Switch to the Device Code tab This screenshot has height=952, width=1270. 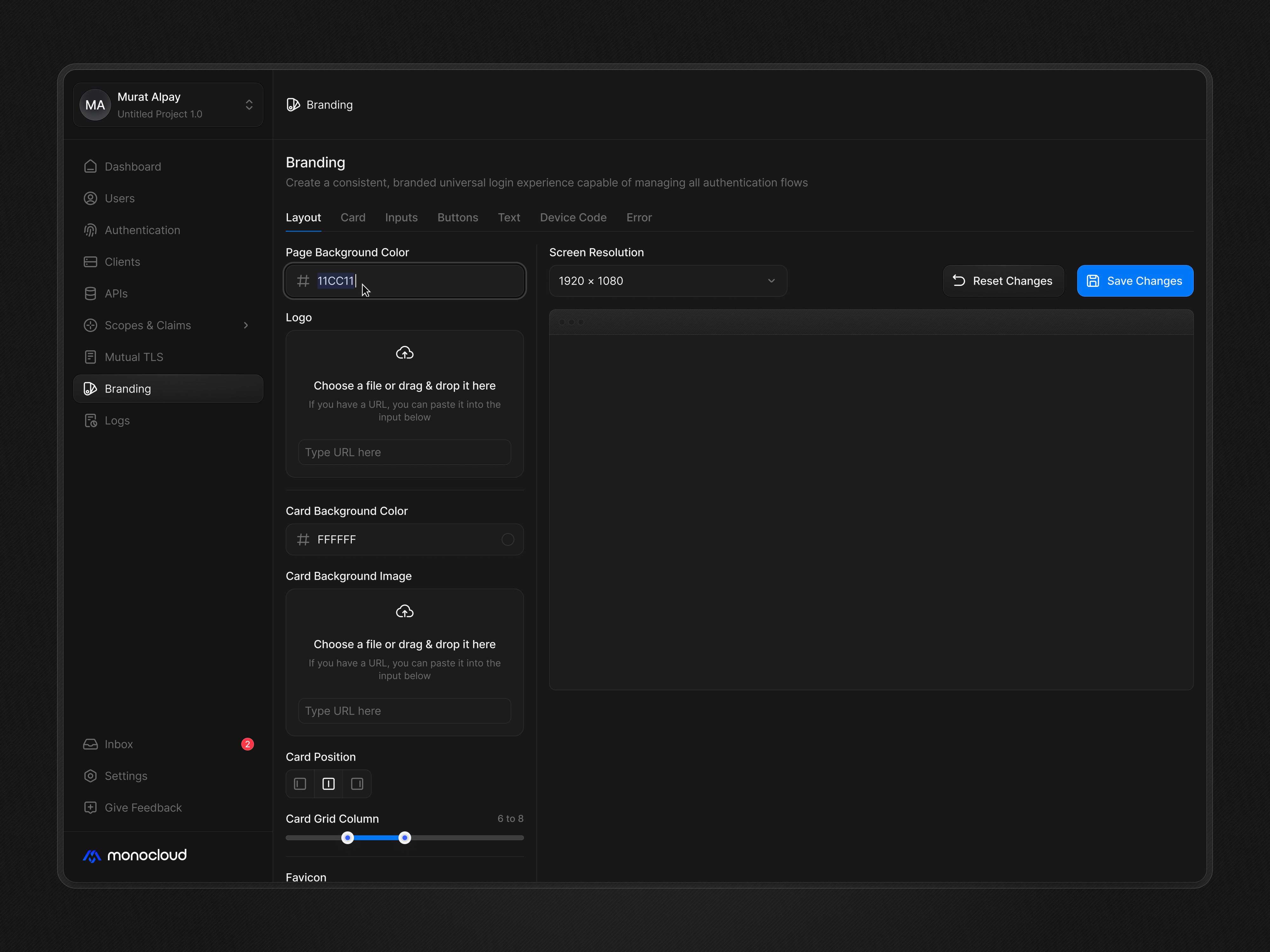click(x=573, y=217)
